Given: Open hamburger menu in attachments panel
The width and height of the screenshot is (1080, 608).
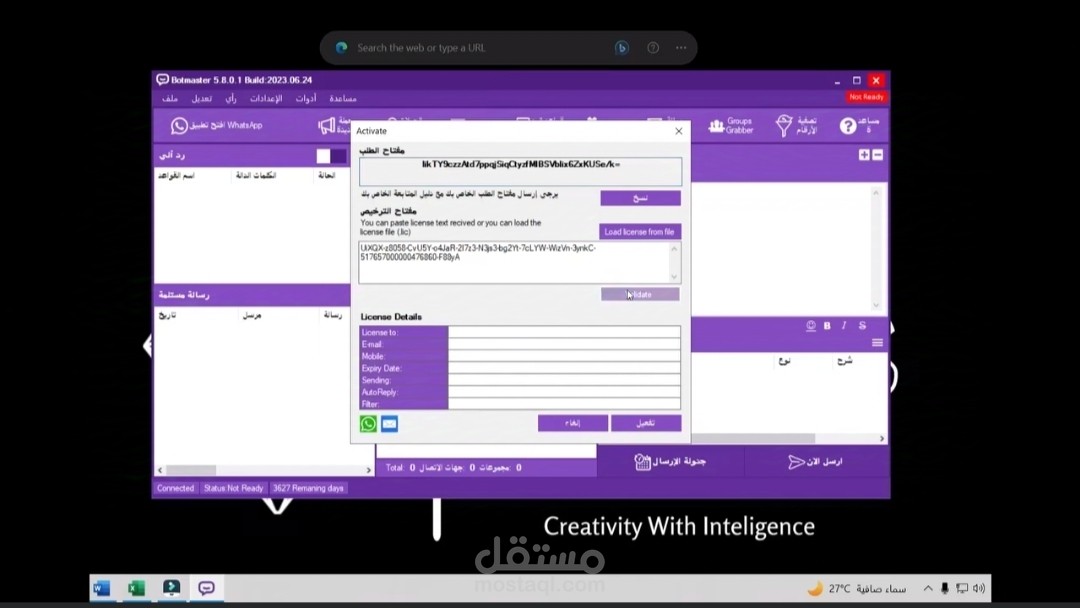Looking at the screenshot, I should [x=878, y=342].
